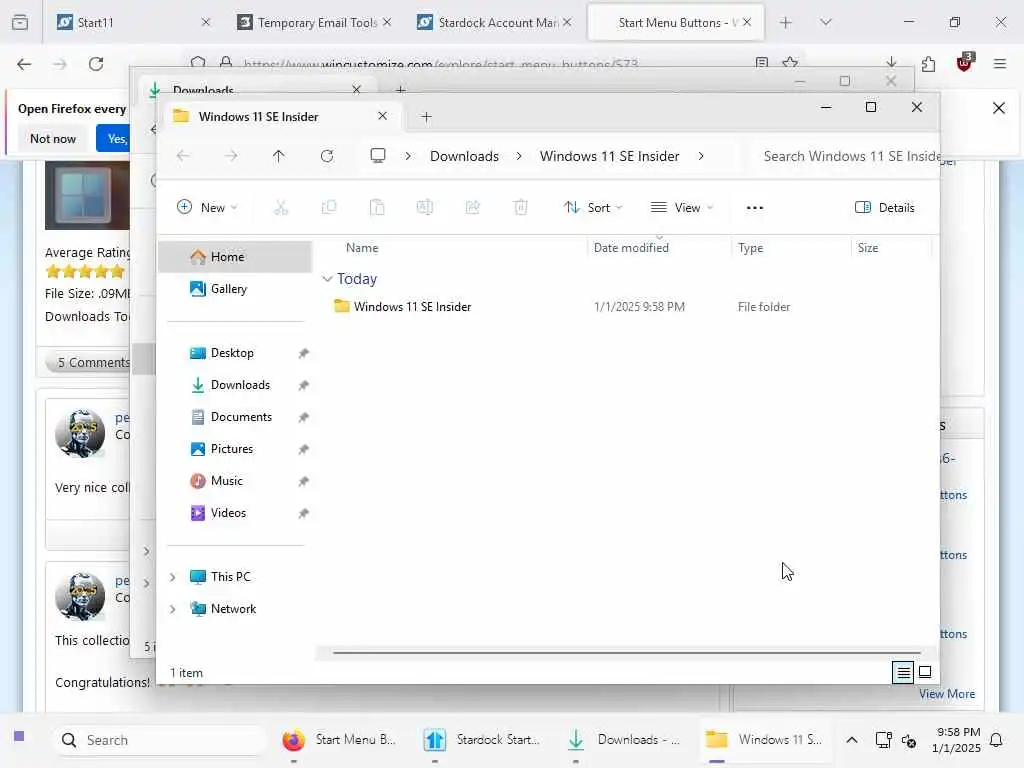
Task: Open Gallery in navigation pane
Action: coord(235,289)
